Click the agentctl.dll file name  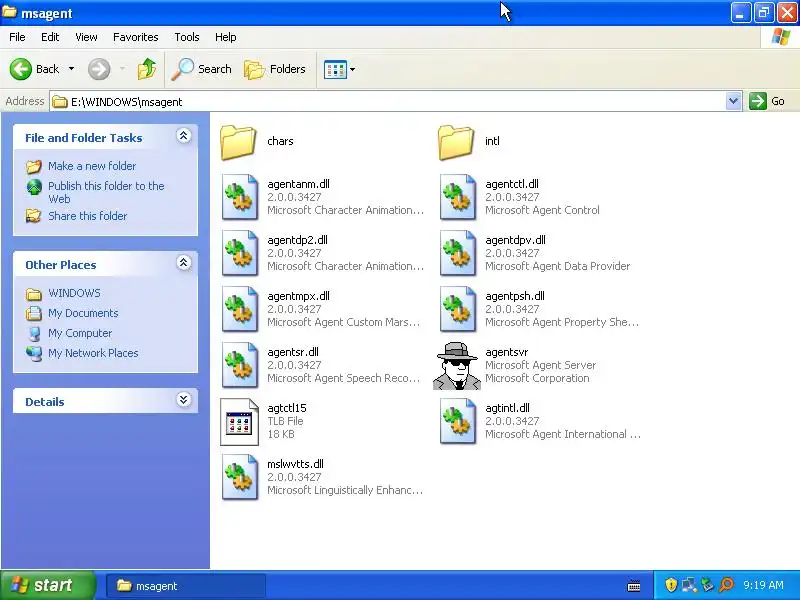(x=512, y=184)
